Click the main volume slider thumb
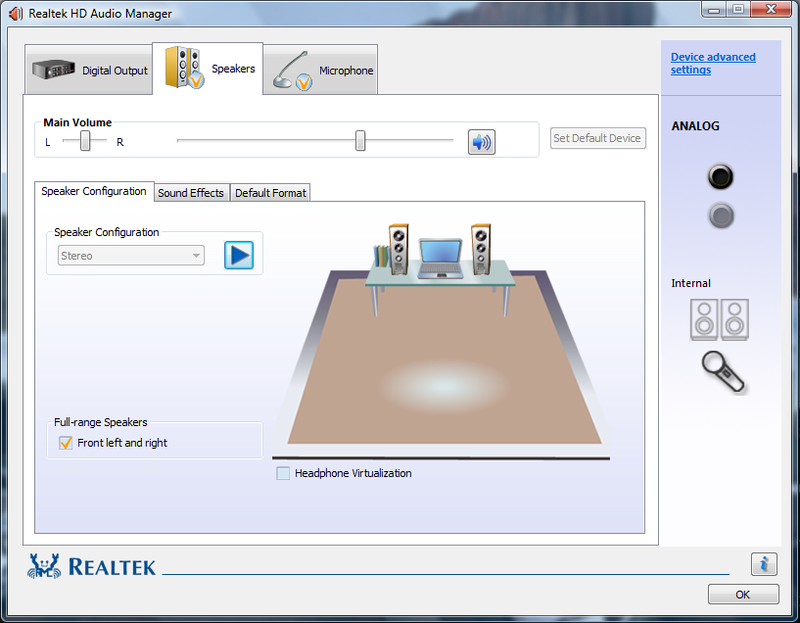Viewport: 800px width, 623px height. point(360,140)
